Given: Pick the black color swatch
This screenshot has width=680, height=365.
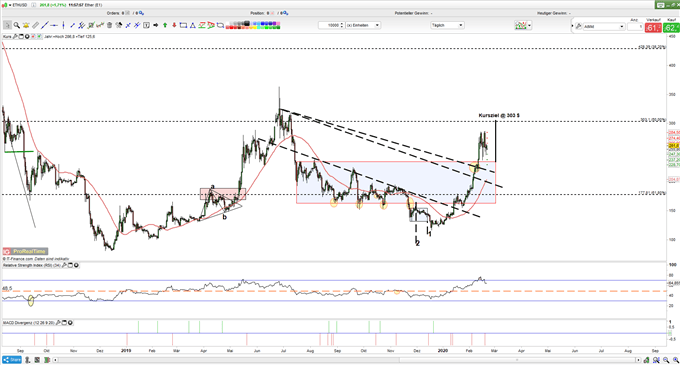Looking at the screenshot, I should [x=247, y=23].
